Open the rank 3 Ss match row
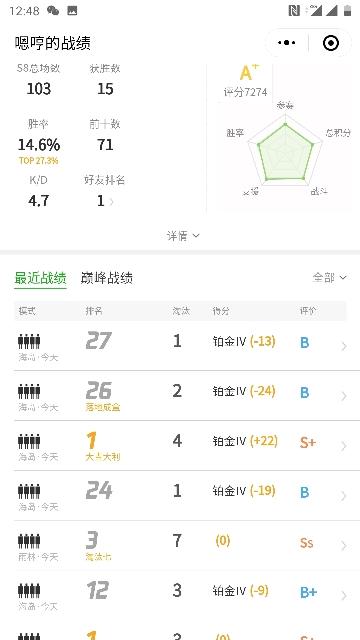 [180, 545]
